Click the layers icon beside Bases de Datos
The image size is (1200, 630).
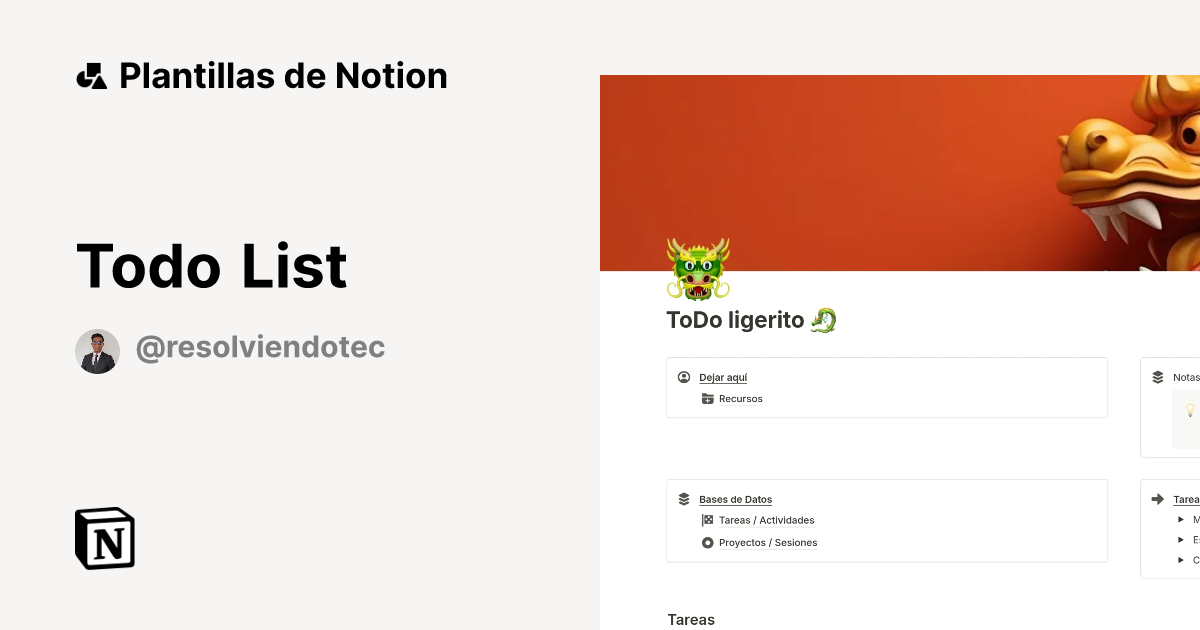684,499
